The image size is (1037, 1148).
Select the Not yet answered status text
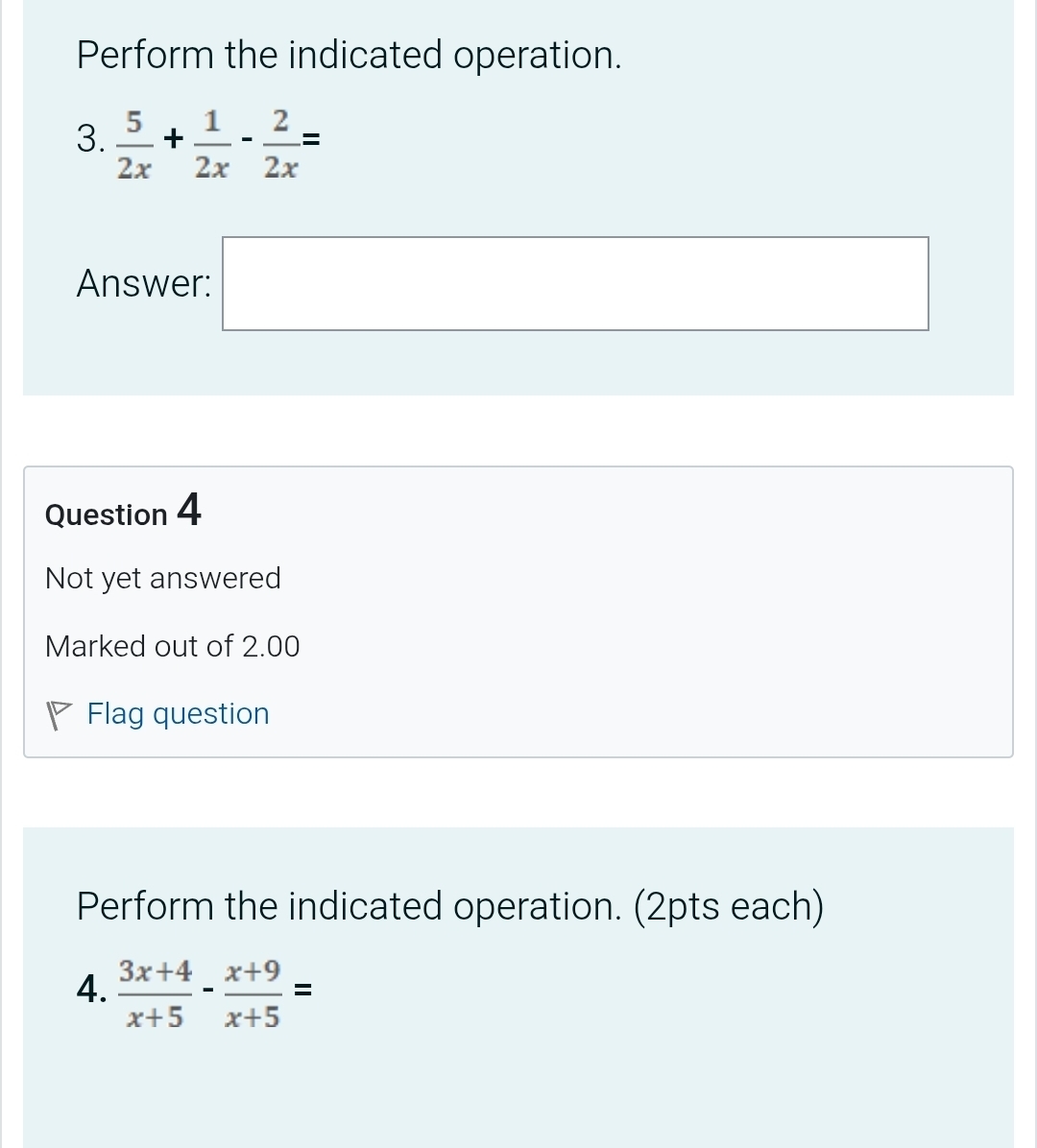pos(162,578)
